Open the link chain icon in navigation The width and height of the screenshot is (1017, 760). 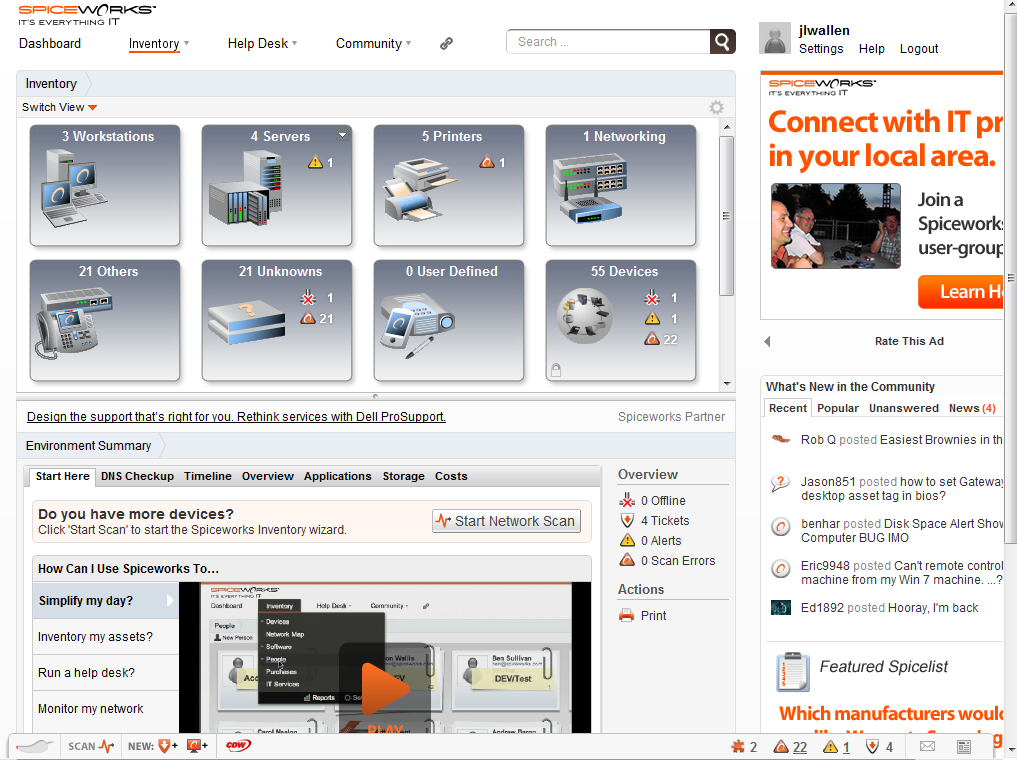pos(446,43)
